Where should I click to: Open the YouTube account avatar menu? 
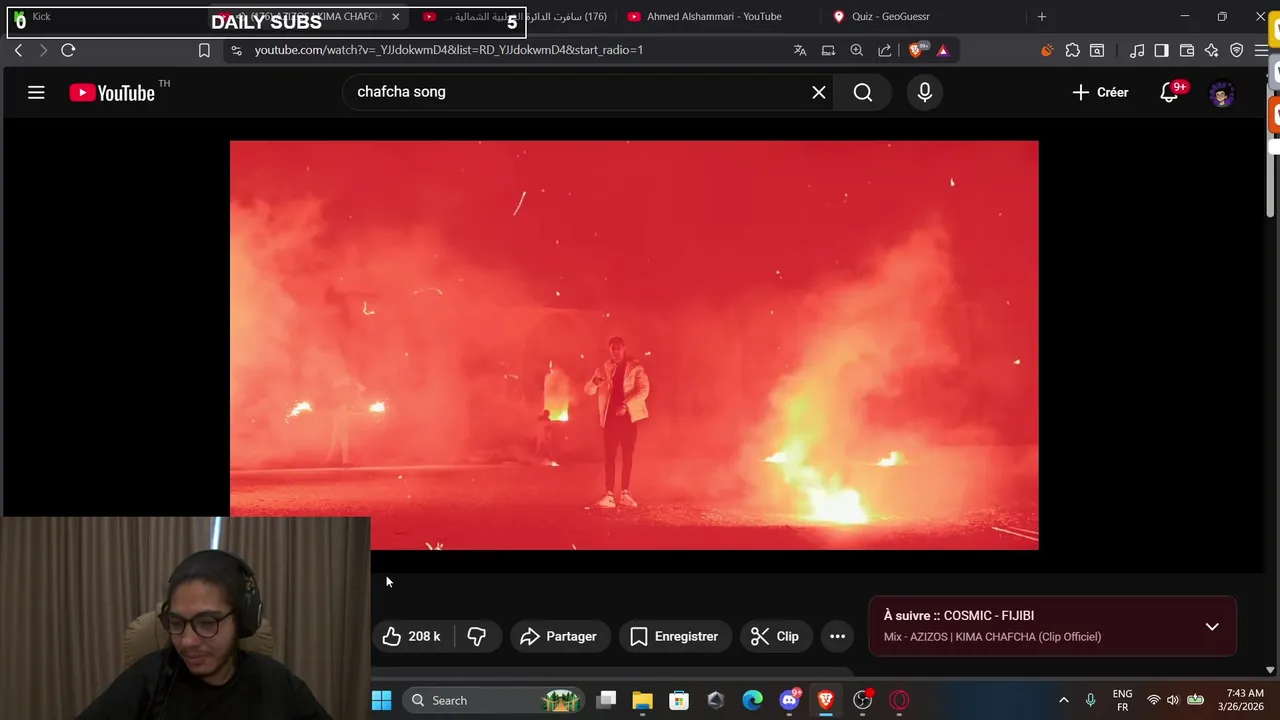[1222, 93]
